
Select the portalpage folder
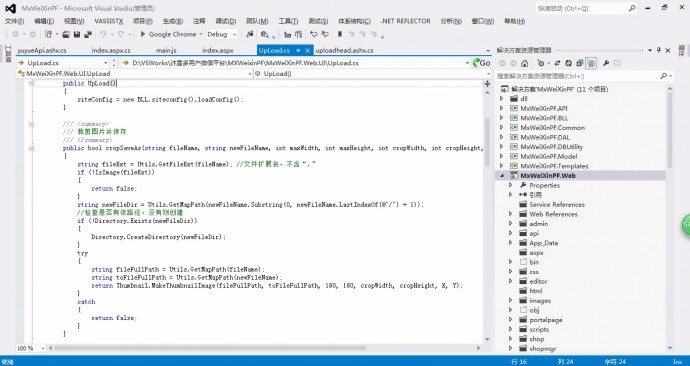546,320
